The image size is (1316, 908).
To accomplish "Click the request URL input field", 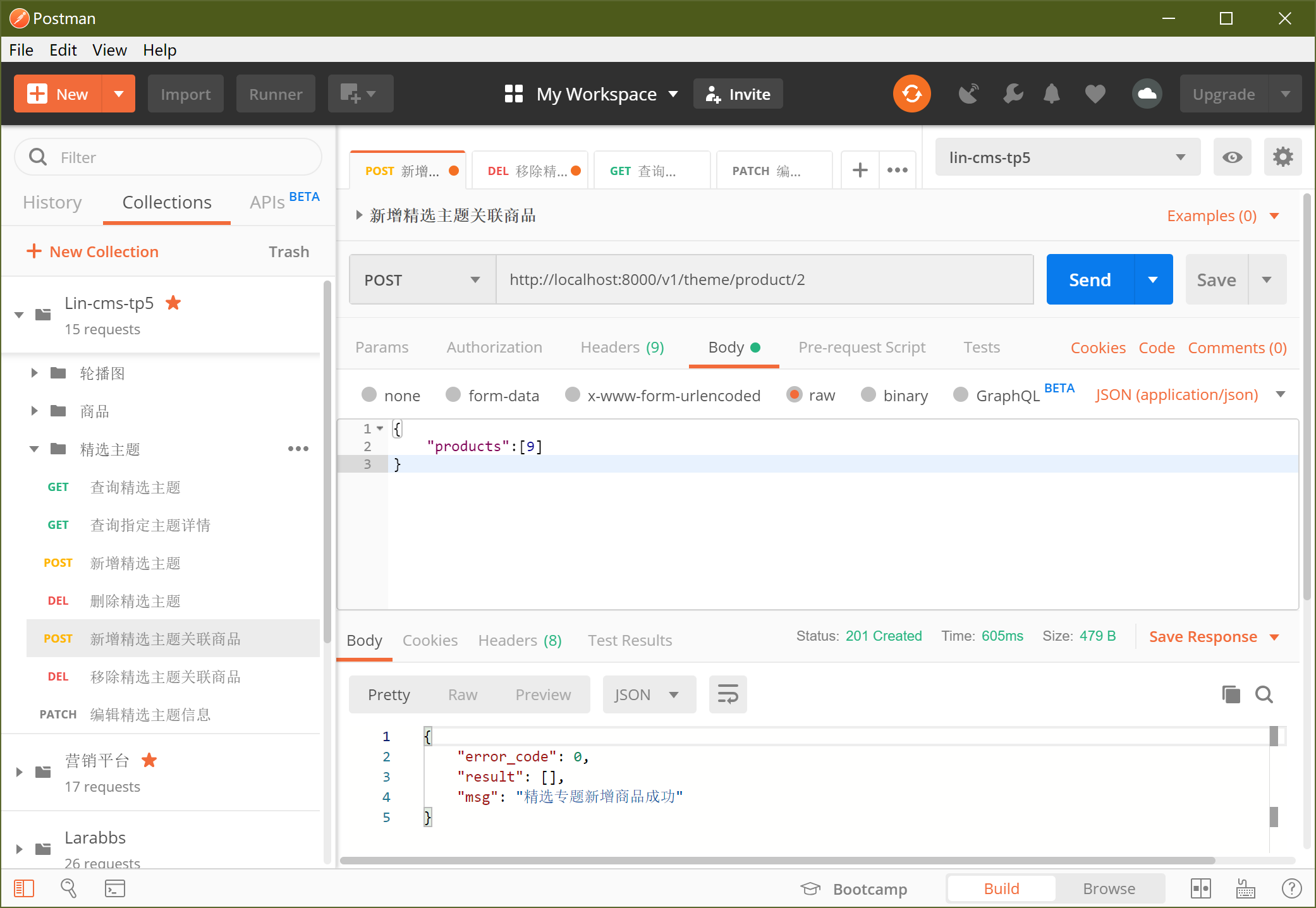I will [765, 279].
